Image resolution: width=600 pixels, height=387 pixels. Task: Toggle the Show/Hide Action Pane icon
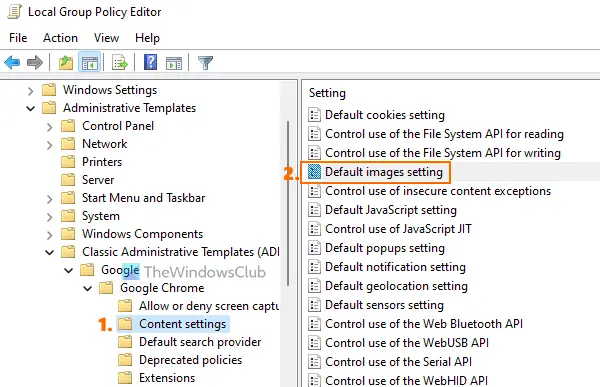(x=174, y=63)
